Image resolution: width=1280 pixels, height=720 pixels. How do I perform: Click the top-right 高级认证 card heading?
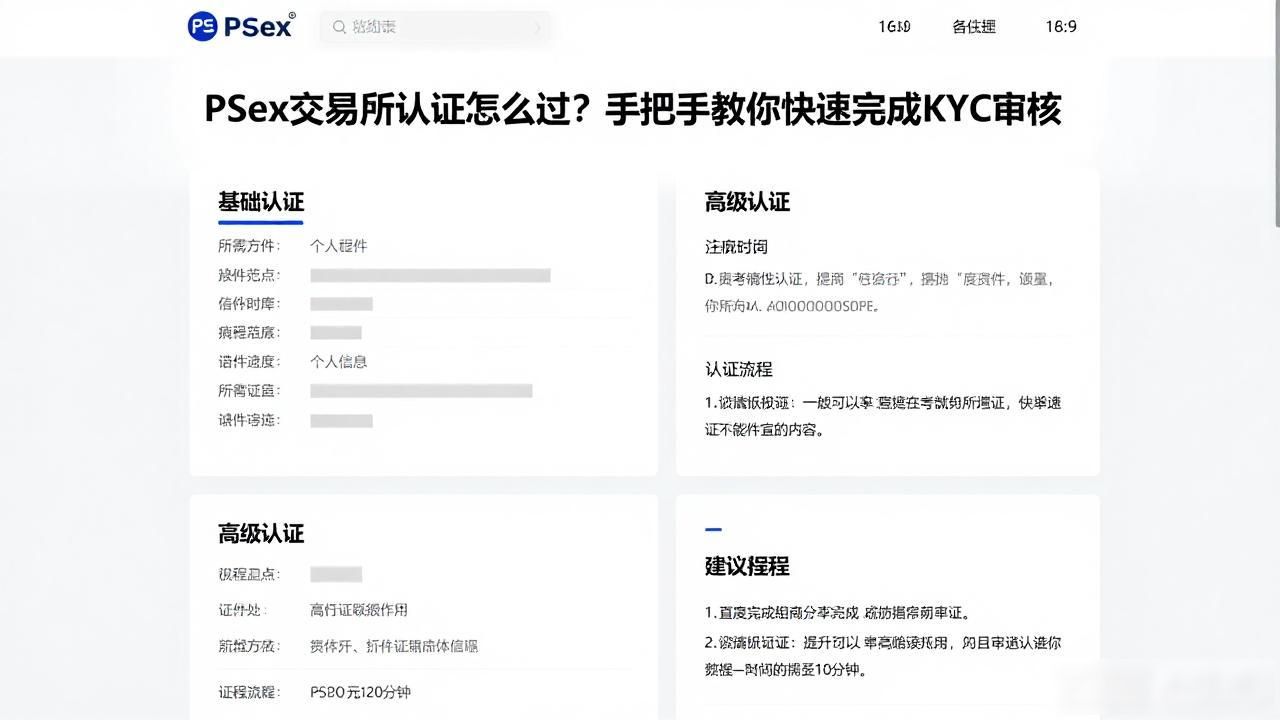click(x=747, y=202)
